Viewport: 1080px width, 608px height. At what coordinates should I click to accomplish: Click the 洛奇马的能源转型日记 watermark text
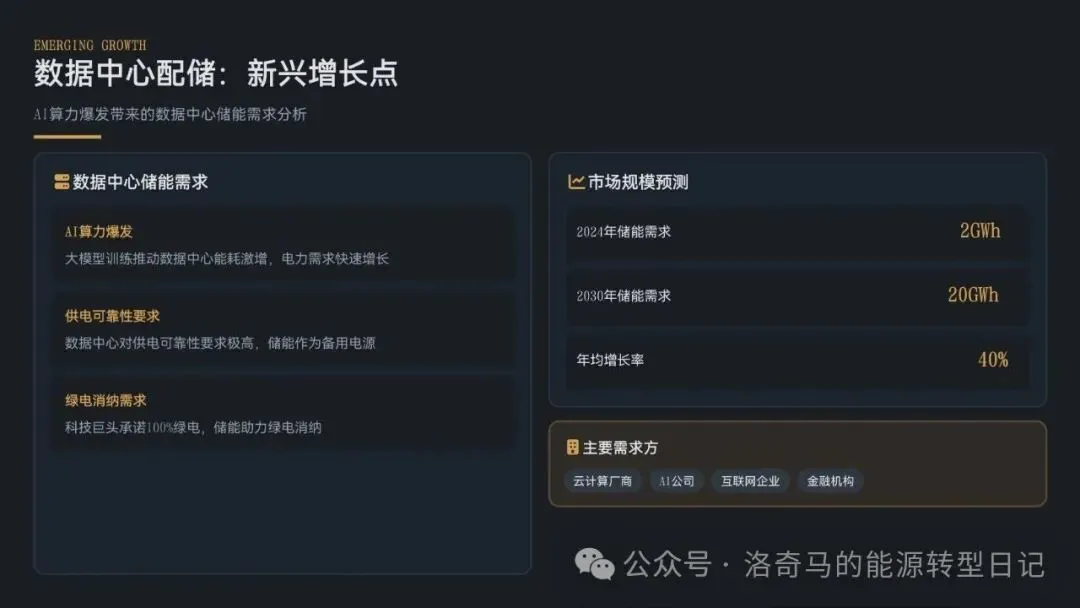point(894,565)
